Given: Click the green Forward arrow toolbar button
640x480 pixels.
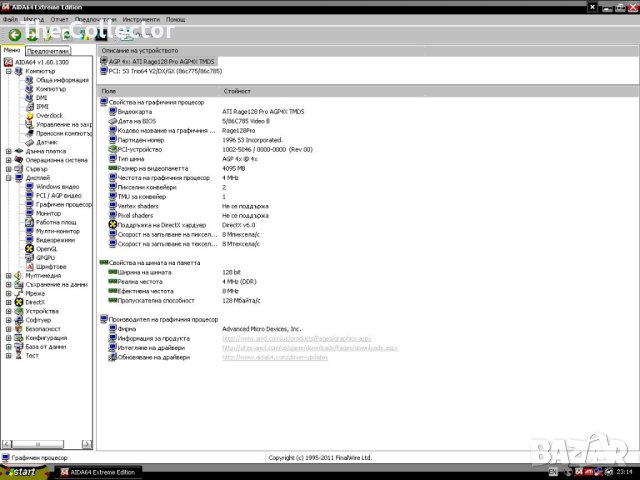Looking at the screenshot, I should [32, 35].
